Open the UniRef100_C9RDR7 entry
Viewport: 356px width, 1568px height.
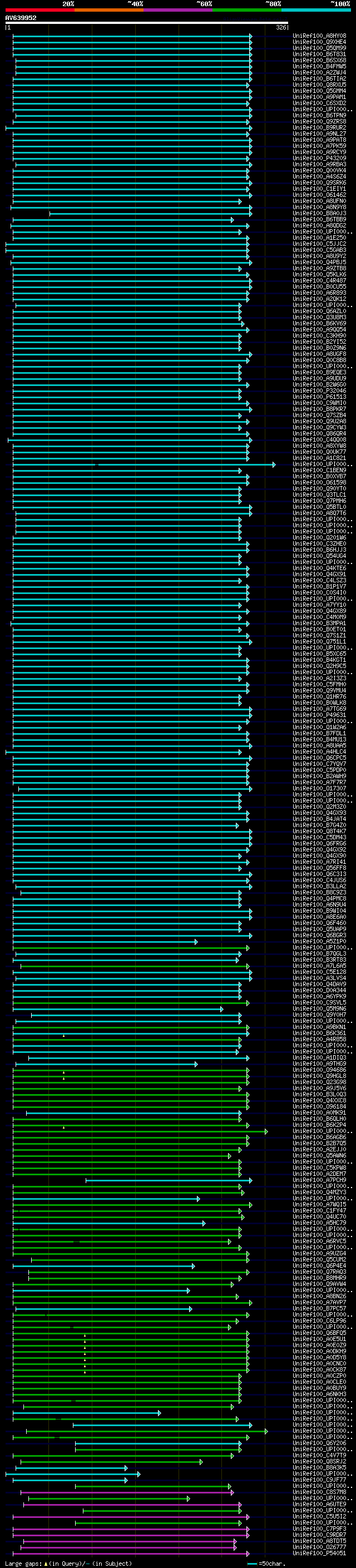point(319,1535)
